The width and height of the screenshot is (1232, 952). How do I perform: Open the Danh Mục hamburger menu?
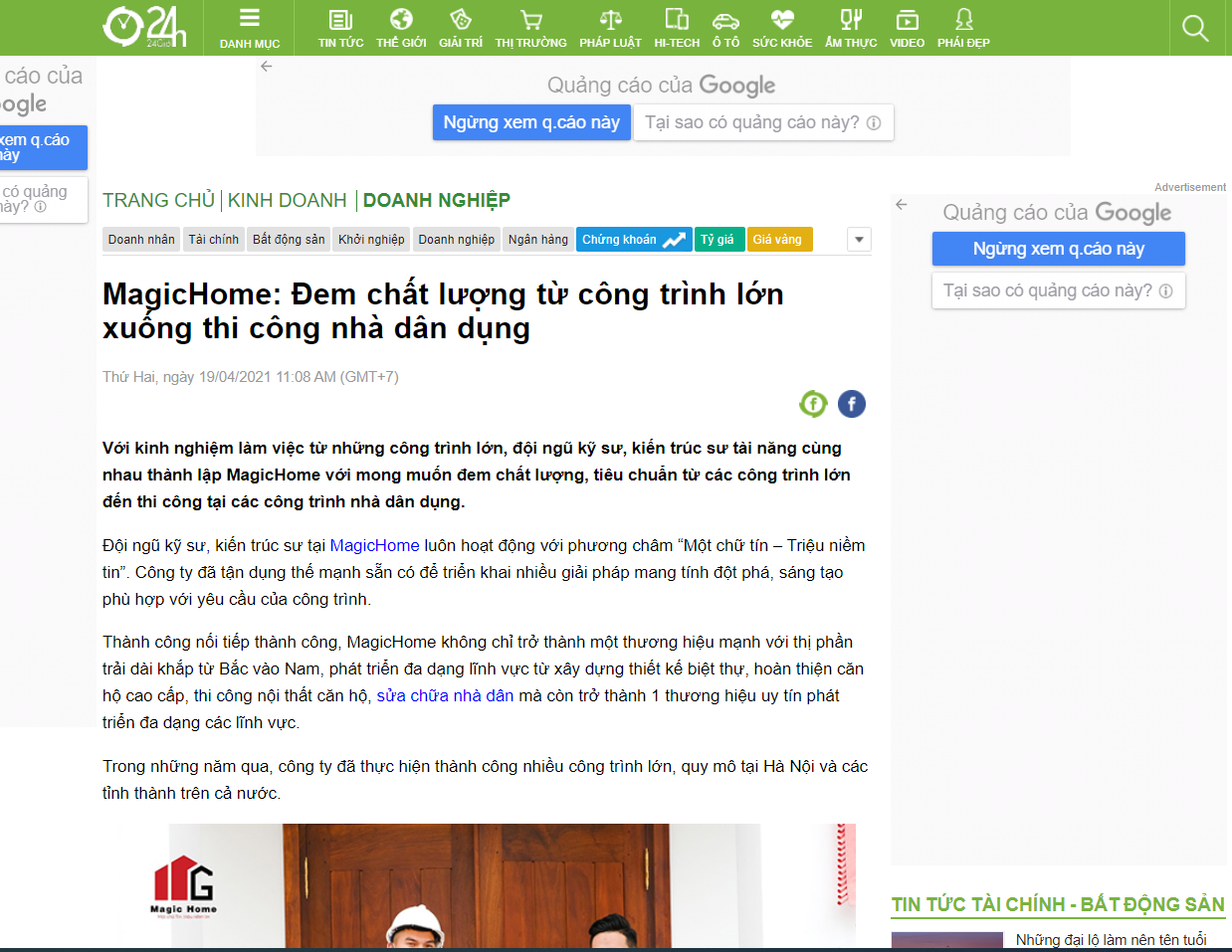pyautogui.click(x=250, y=27)
